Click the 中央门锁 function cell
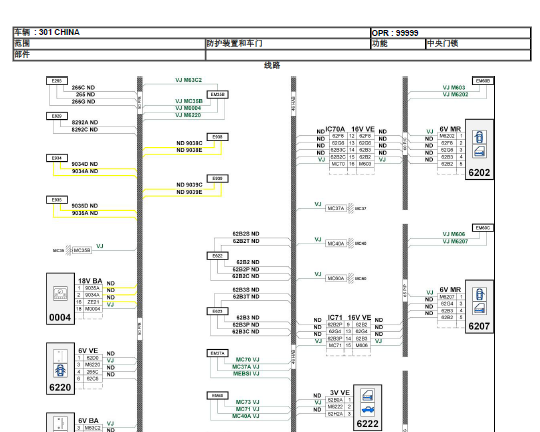The width and height of the screenshot is (540, 432). [x=478, y=44]
